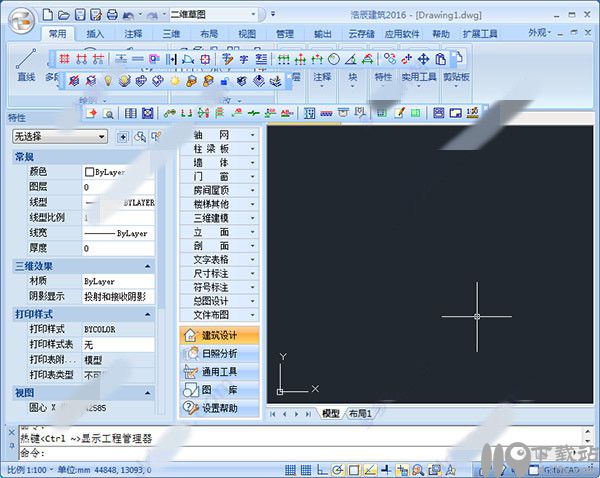This screenshot has height=478, width=600.
Task: Click the 颜色 ByLayer color swatch
Action: 89,172
